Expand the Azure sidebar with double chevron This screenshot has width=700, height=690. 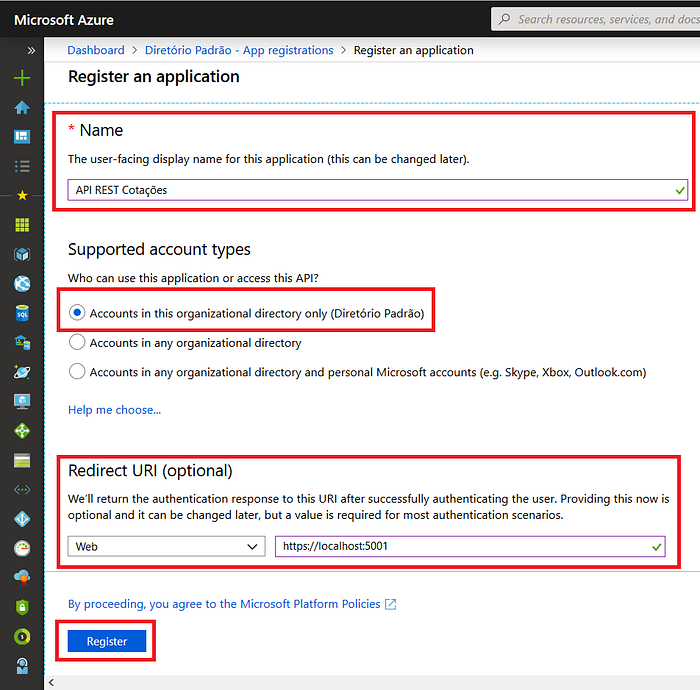pos(31,50)
